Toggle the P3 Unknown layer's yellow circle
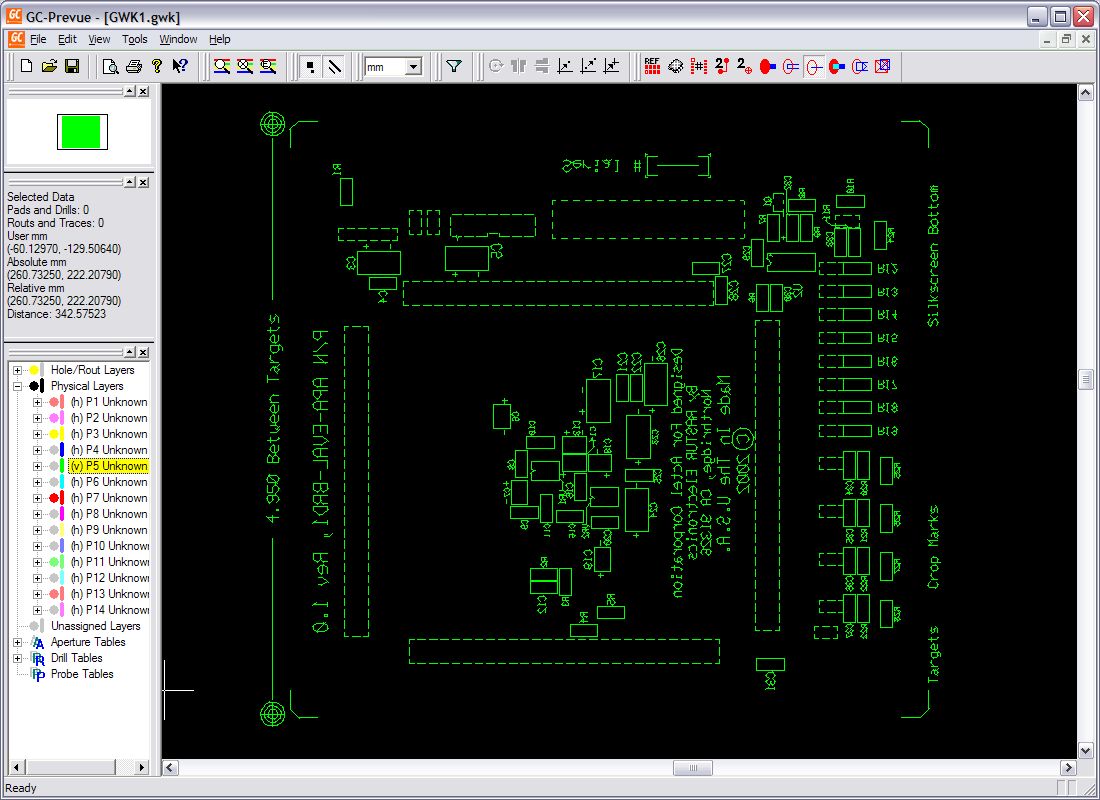The height and width of the screenshot is (800, 1100). (x=52, y=434)
